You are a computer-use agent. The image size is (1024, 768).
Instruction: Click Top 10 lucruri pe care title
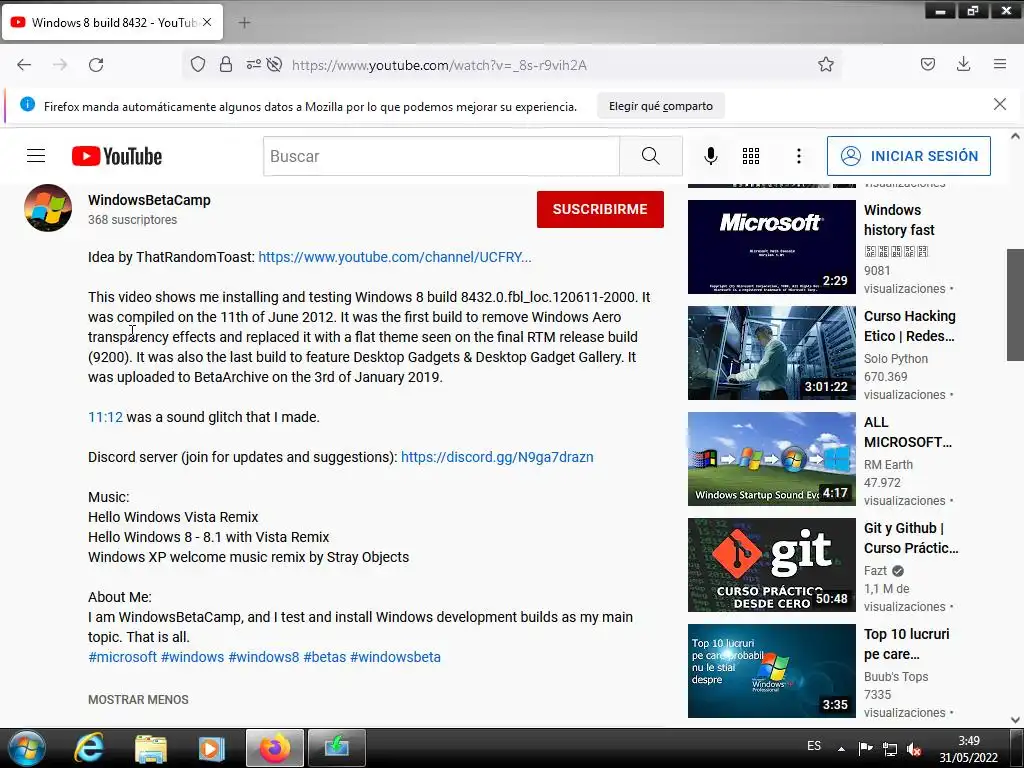[906, 644]
